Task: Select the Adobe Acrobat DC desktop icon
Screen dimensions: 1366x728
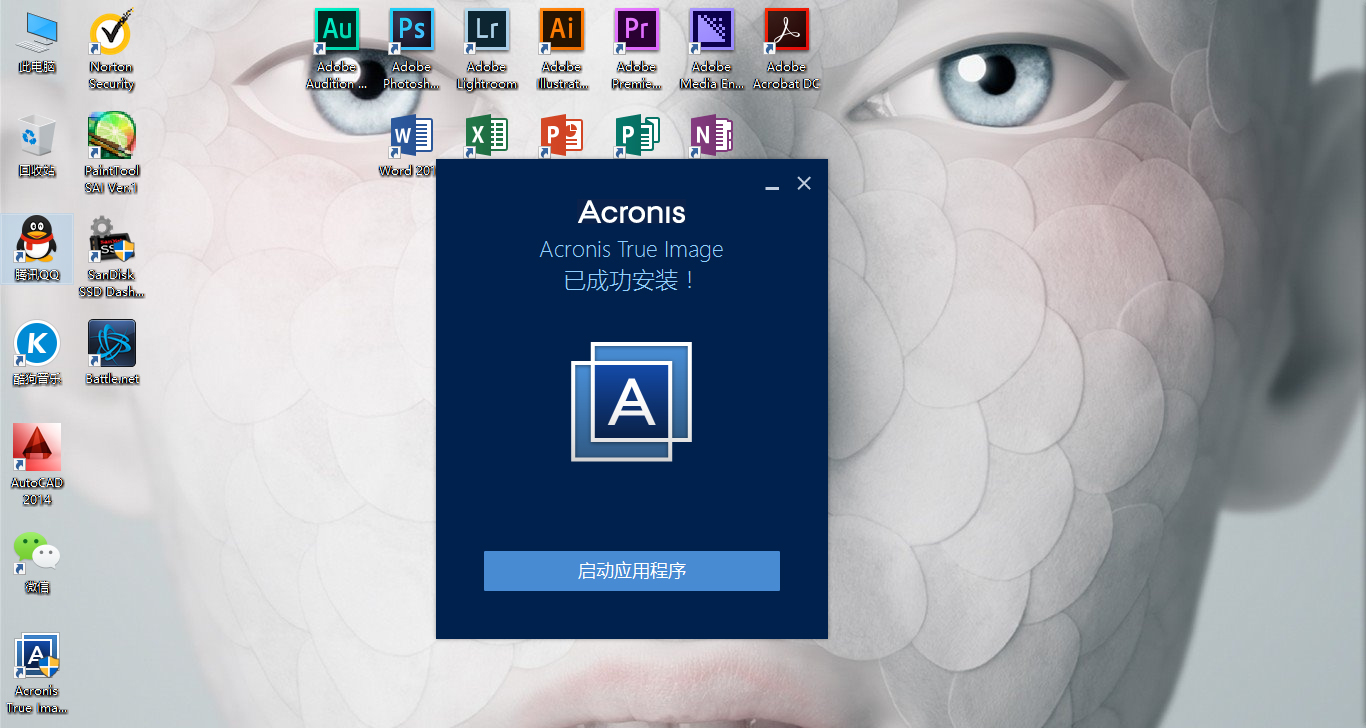Action: [786, 49]
